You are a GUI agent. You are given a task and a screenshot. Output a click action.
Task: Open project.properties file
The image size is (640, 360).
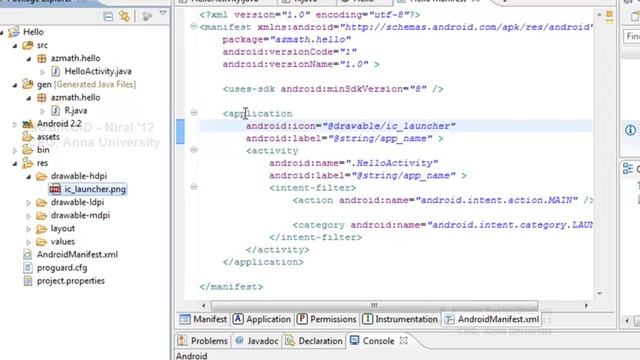pyautogui.click(x=71, y=281)
